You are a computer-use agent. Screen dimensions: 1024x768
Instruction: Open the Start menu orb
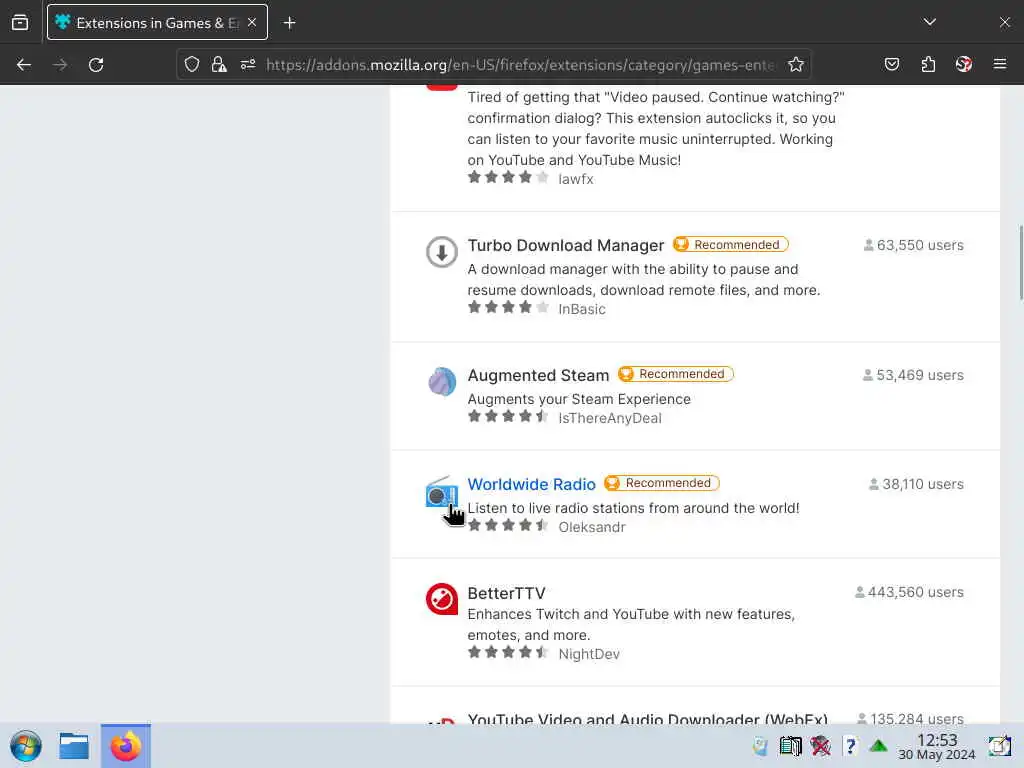[26, 746]
